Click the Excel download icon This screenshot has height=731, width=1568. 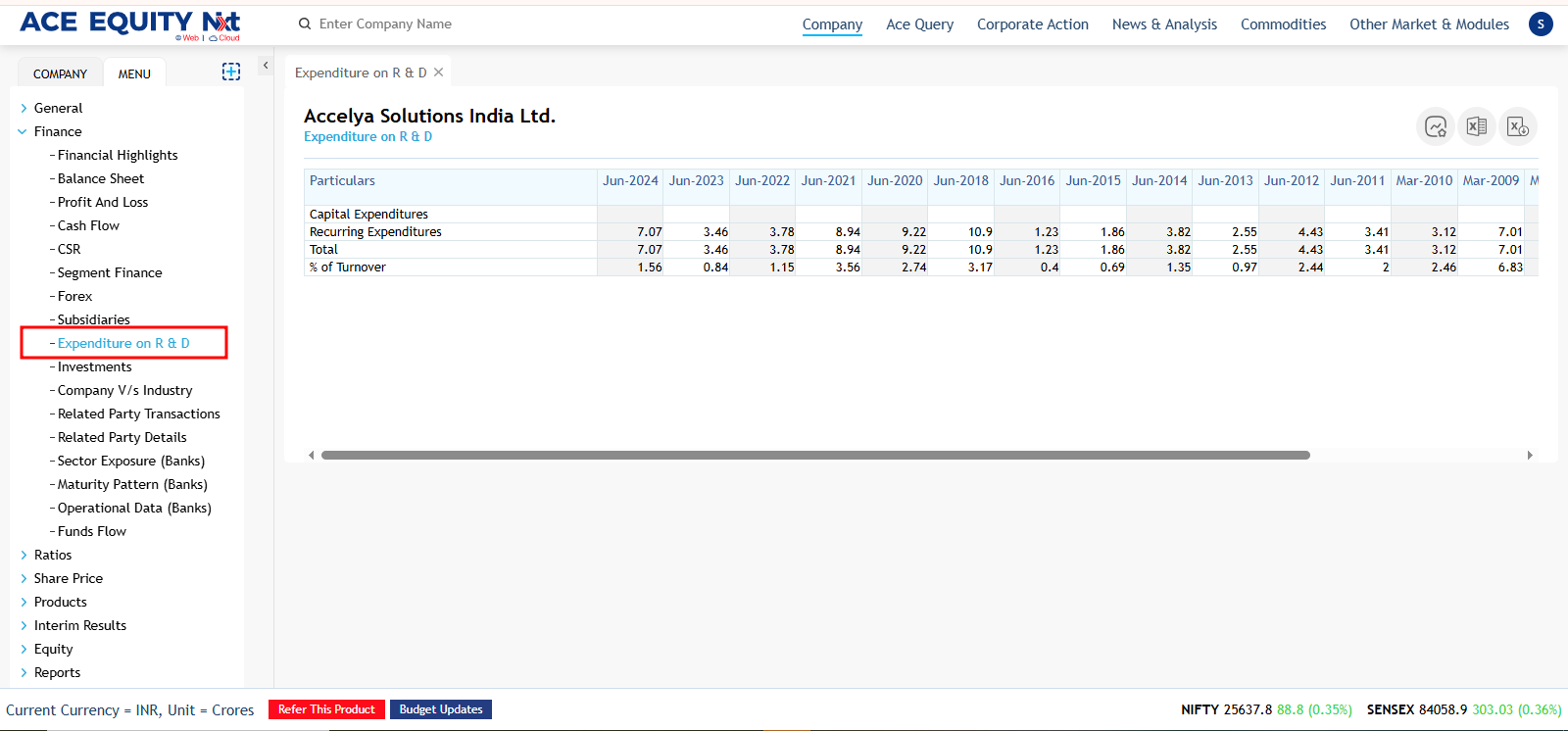pyautogui.click(x=1517, y=126)
